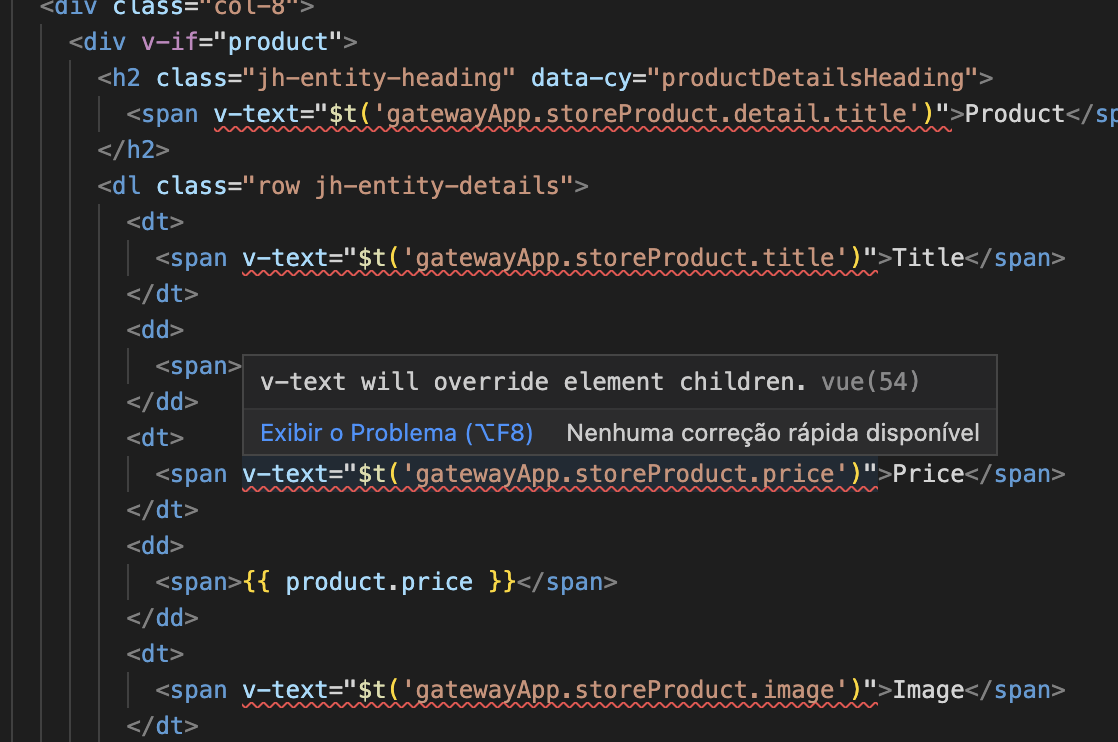
Task: Click v-text attribute with 'gatewayApp.storeProduct.image'
Action: tap(560, 690)
